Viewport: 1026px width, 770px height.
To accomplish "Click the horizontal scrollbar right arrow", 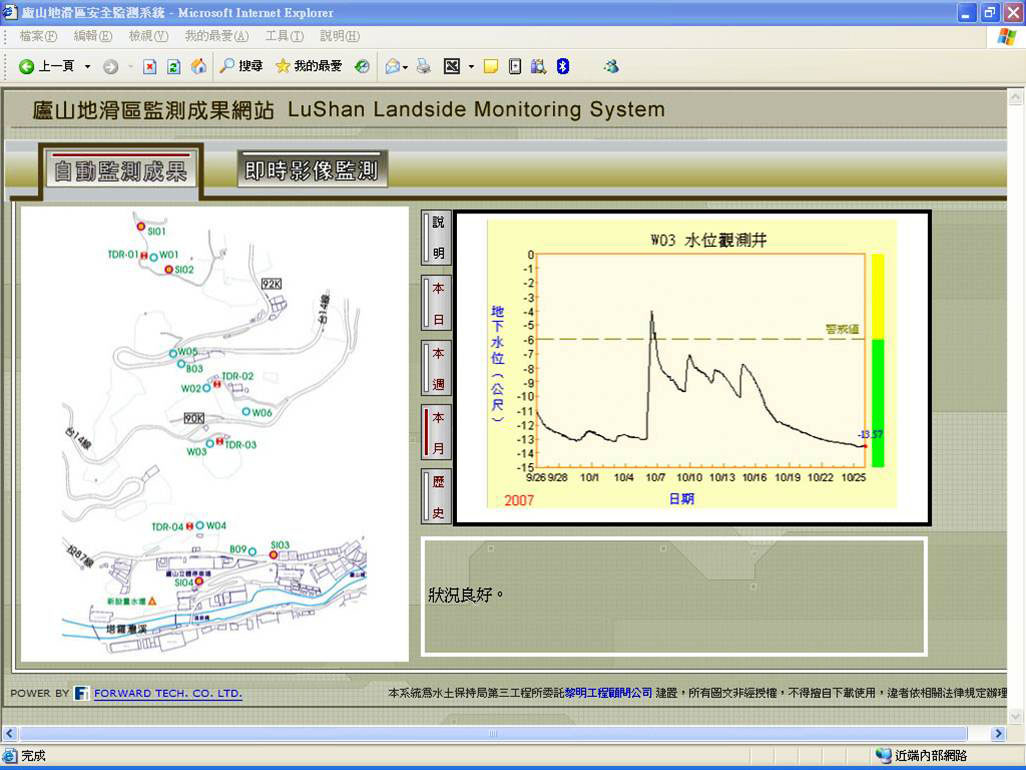I will pyautogui.click(x=997, y=733).
